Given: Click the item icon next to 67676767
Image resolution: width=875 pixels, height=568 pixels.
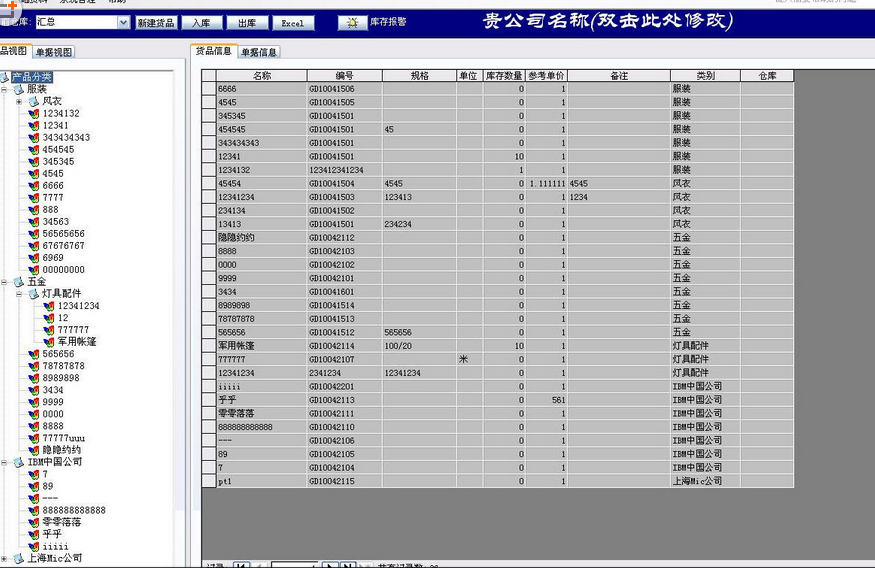Looking at the screenshot, I should click(34, 246).
